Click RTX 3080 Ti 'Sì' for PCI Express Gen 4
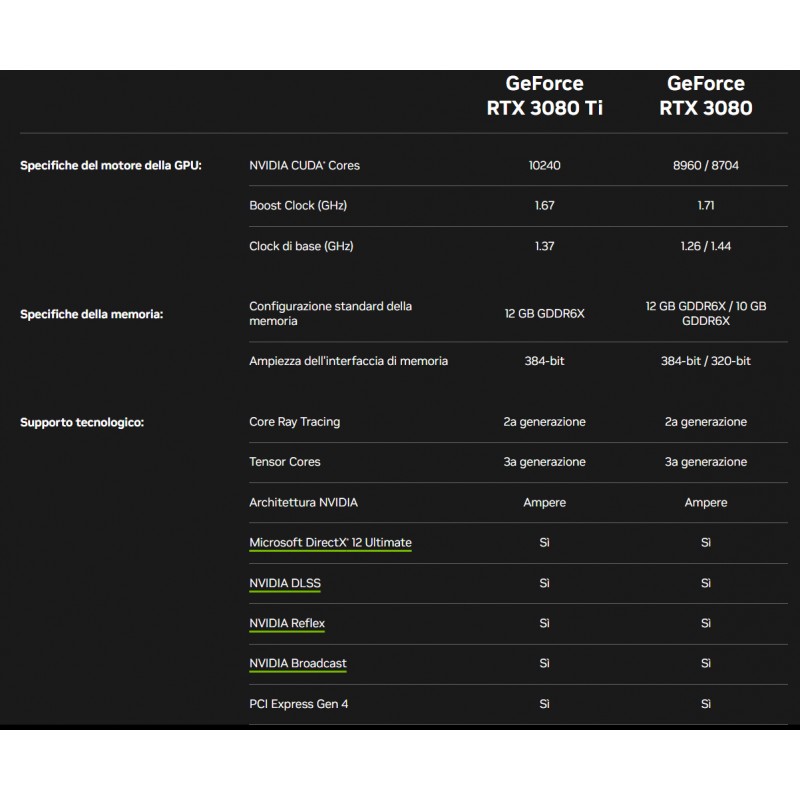The image size is (800, 800). (x=544, y=704)
